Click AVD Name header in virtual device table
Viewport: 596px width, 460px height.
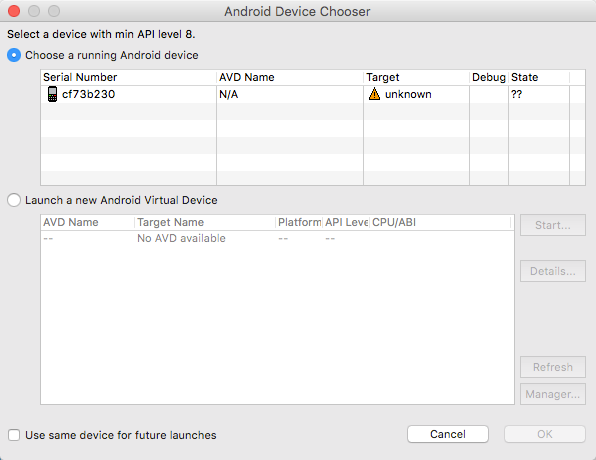[88, 222]
